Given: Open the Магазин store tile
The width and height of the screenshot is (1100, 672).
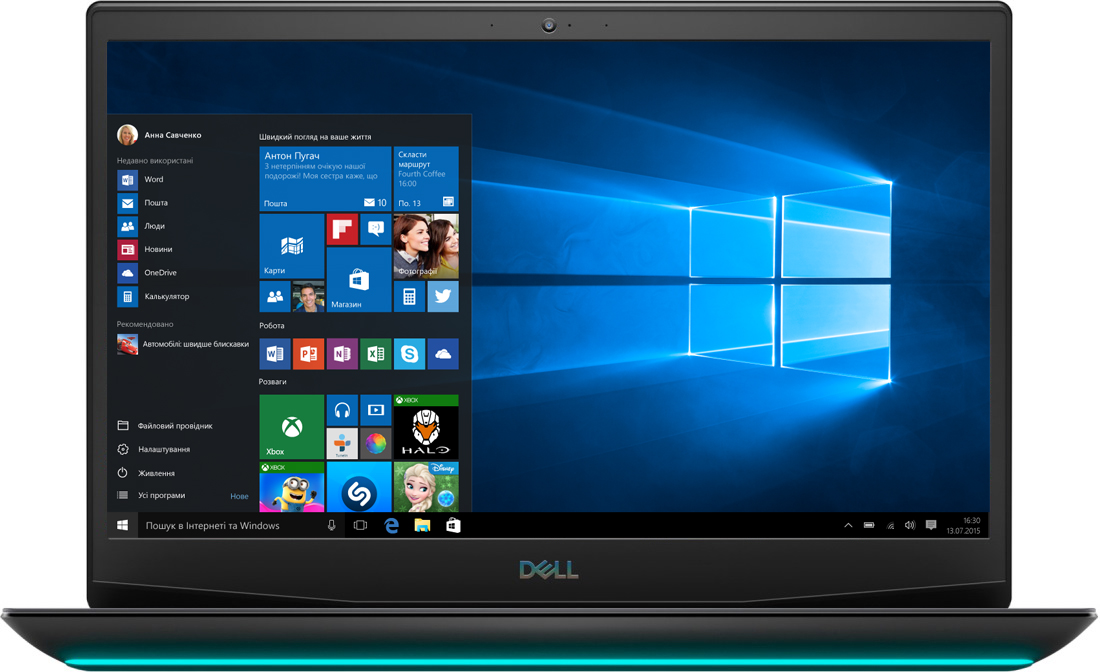Looking at the screenshot, I should coord(358,279).
